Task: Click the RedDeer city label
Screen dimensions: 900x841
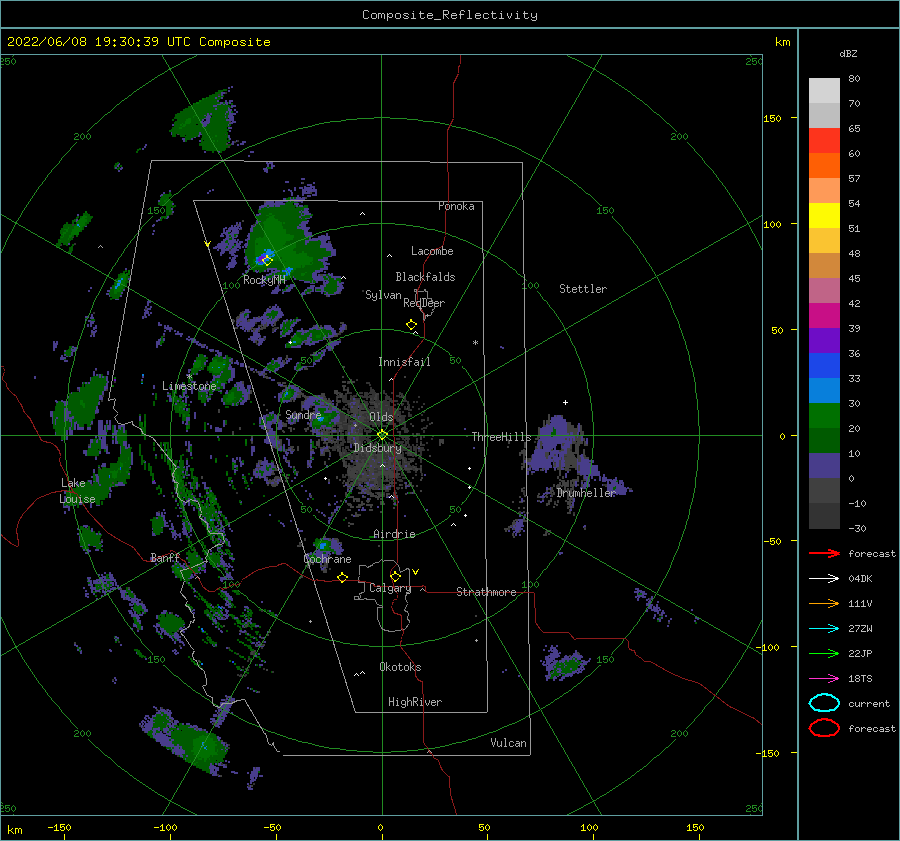Action: tap(424, 303)
